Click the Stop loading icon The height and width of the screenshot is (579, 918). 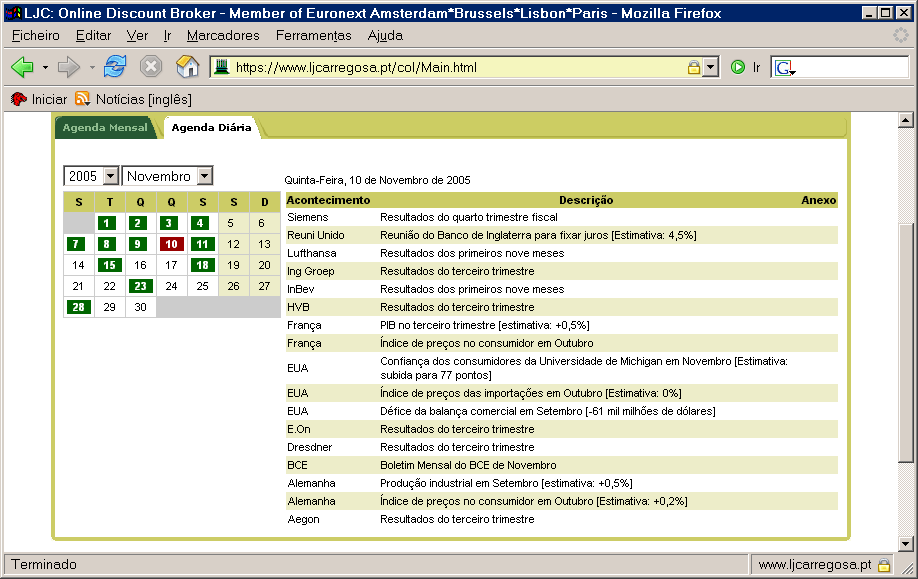click(150, 66)
